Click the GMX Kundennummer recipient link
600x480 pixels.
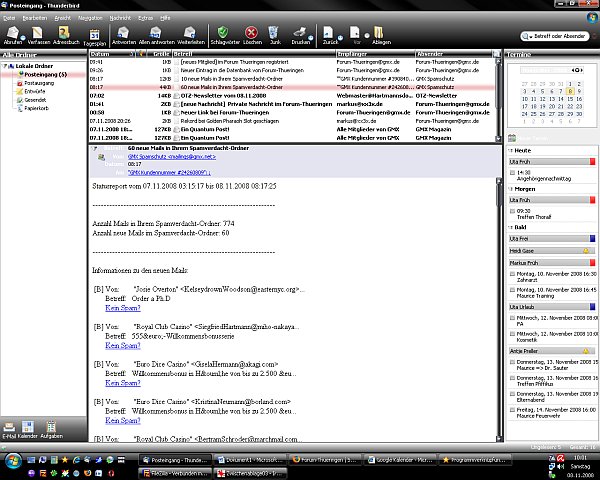tap(169, 173)
